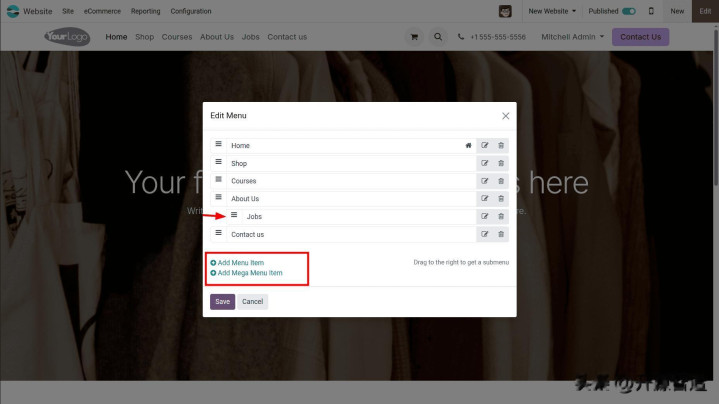
Task: Edit the Courses menu item
Action: click(485, 181)
